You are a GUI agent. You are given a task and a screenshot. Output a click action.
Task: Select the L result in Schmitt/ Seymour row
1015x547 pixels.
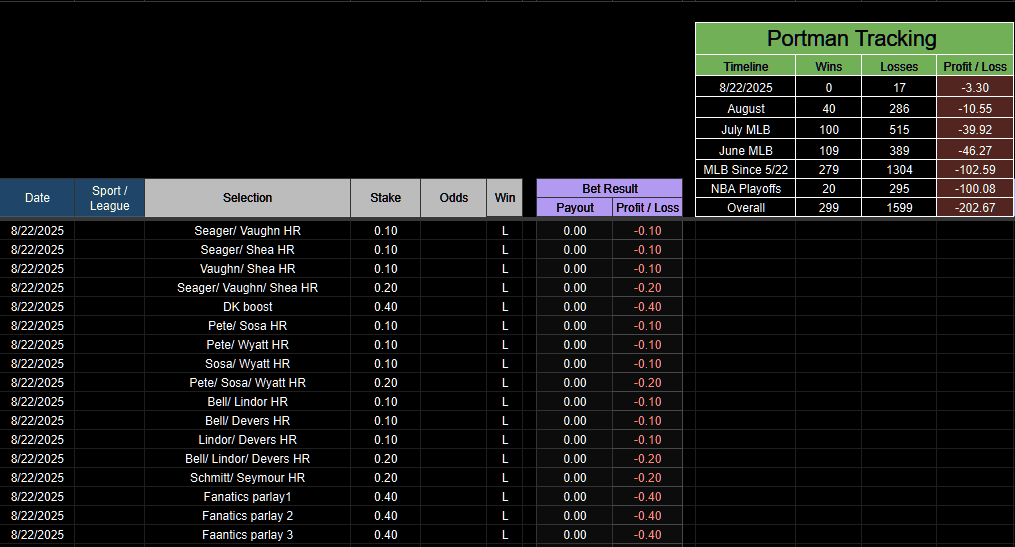505,477
